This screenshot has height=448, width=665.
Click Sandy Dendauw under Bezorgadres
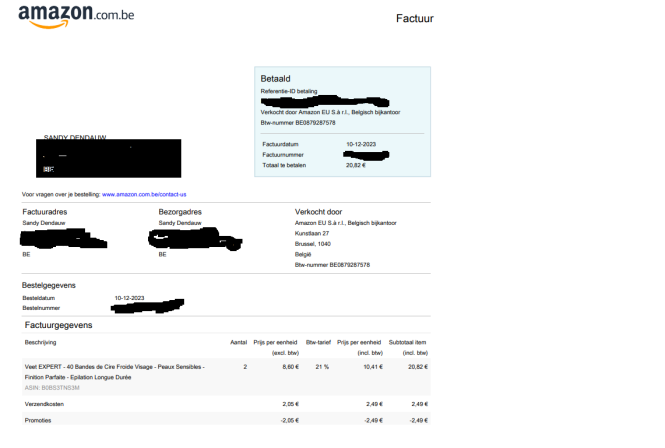180,223
